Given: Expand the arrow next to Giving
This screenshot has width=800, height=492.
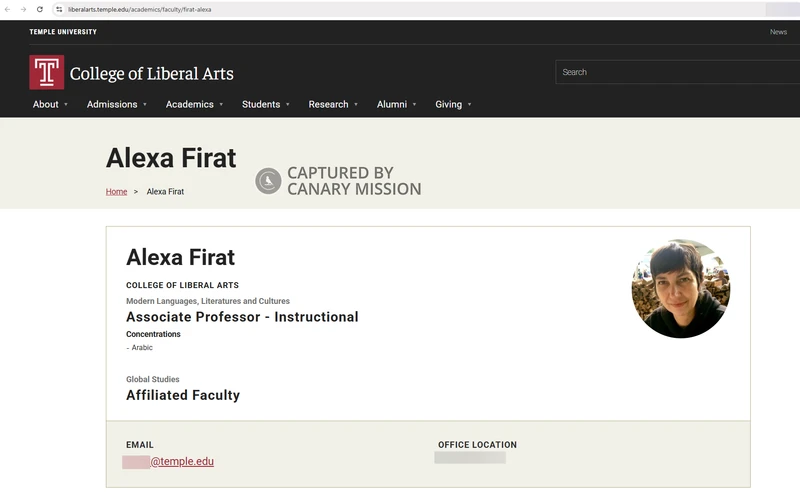Looking at the screenshot, I should coord(469,105).
